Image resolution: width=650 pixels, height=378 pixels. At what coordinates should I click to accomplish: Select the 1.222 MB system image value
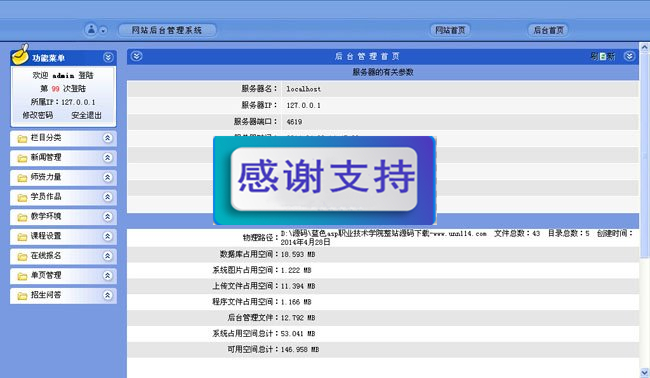tap(296, 270)
